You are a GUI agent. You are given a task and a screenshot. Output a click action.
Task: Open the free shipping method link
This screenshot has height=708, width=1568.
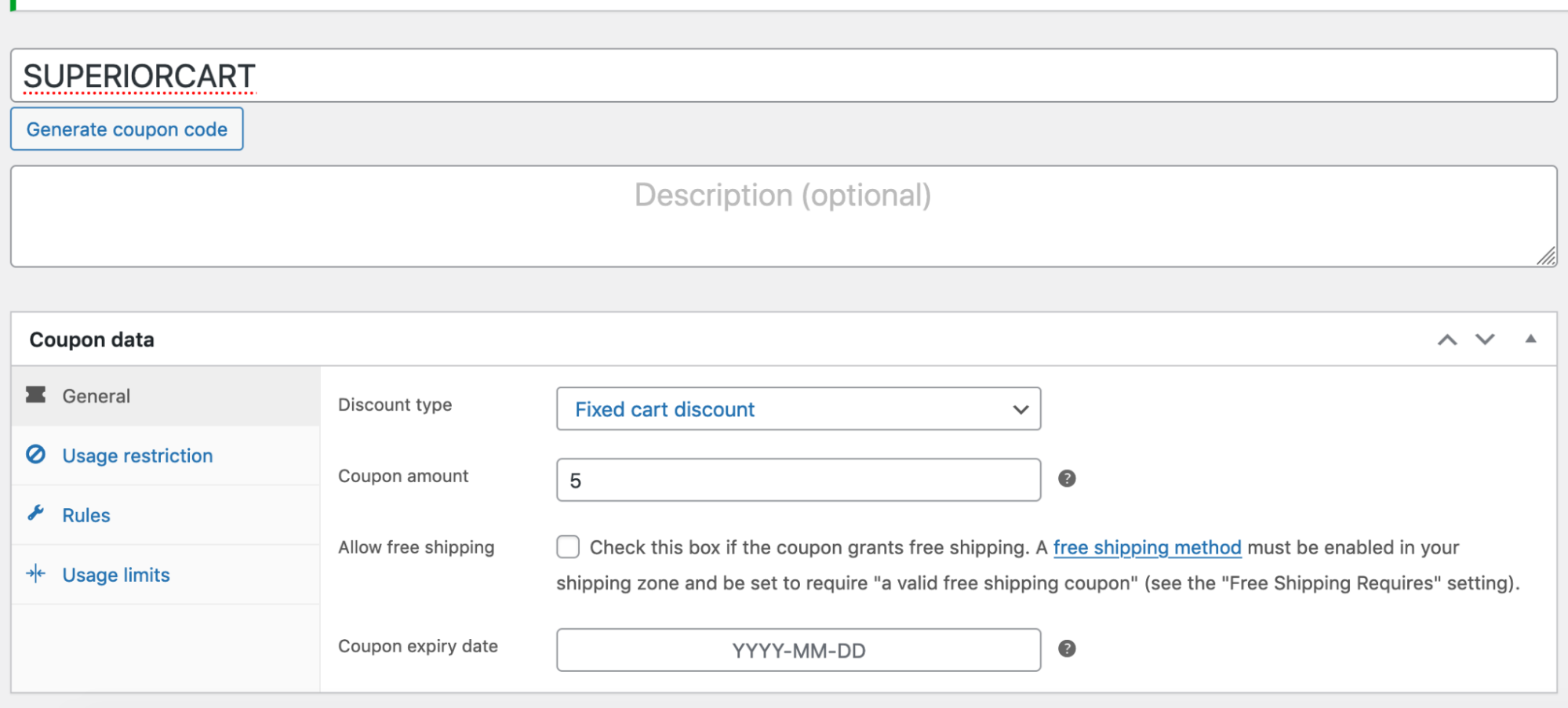click(x=1148, y=547)
